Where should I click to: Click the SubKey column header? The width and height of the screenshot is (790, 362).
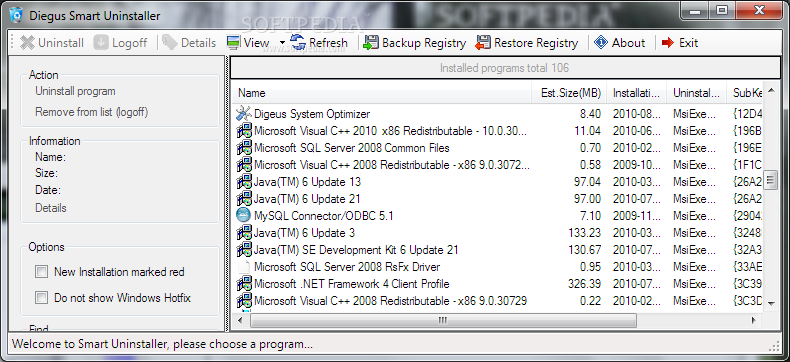tap(746, 93)
